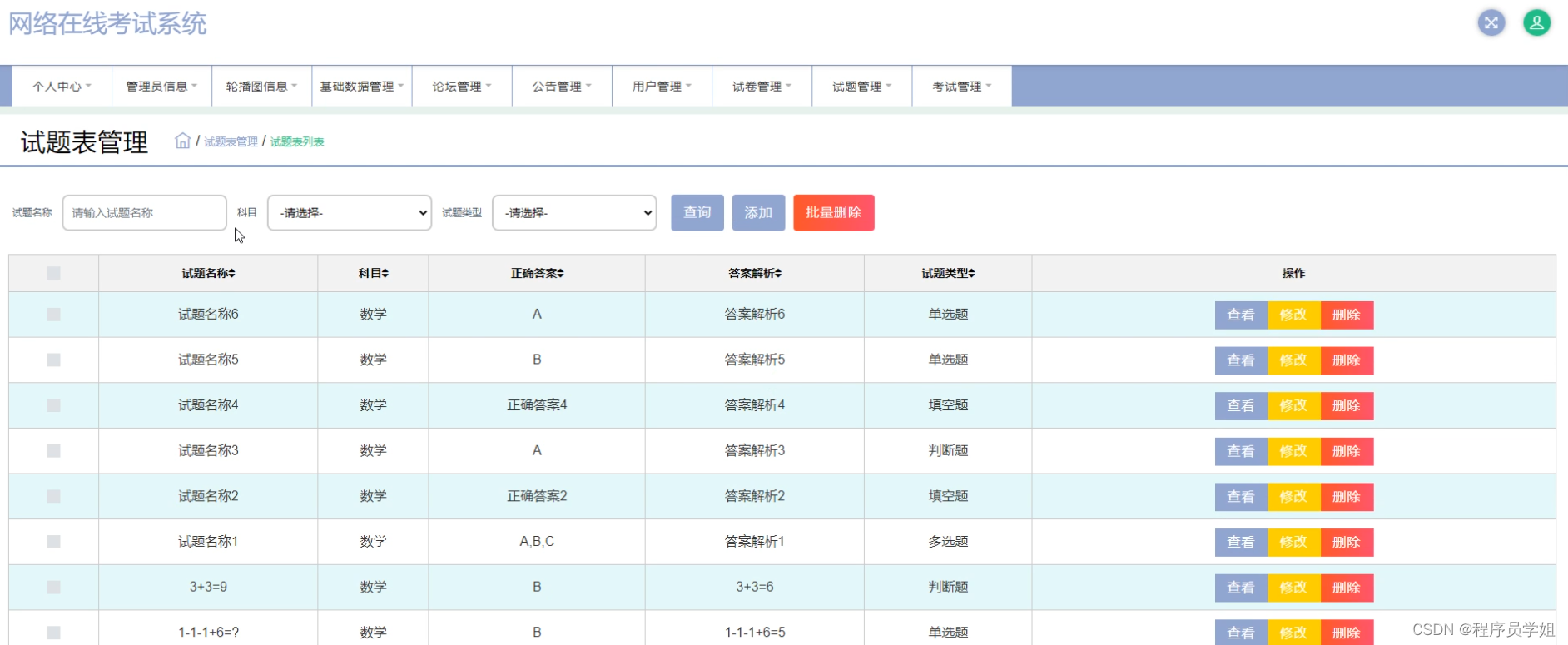Image resolution: width=1568 pixels, height=645 pixels.
Task: Tick checkbox beside 试题名称2
Action: (x=54, y=496)
